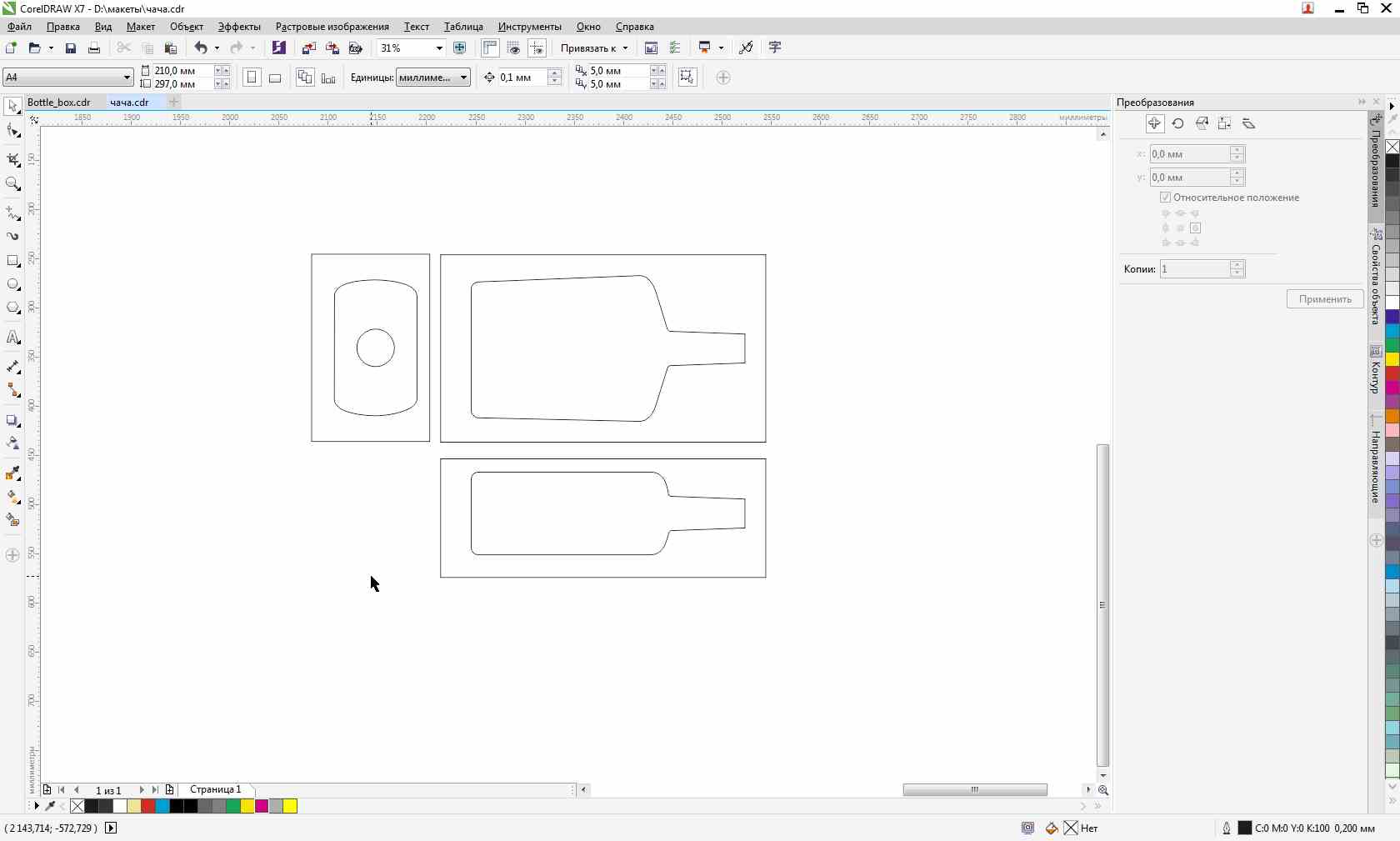Screen dimensions: 1400x841
Task: Toggle Show Guidelines button
Action: tap(537, 48)
